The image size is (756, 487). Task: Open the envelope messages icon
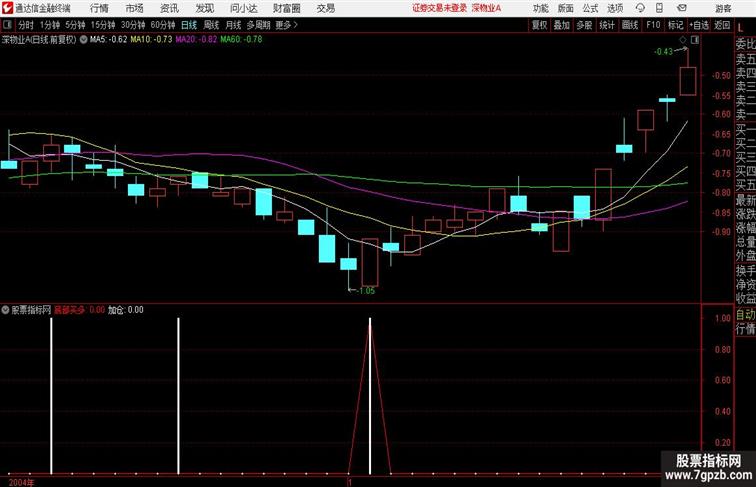point(682,8)
